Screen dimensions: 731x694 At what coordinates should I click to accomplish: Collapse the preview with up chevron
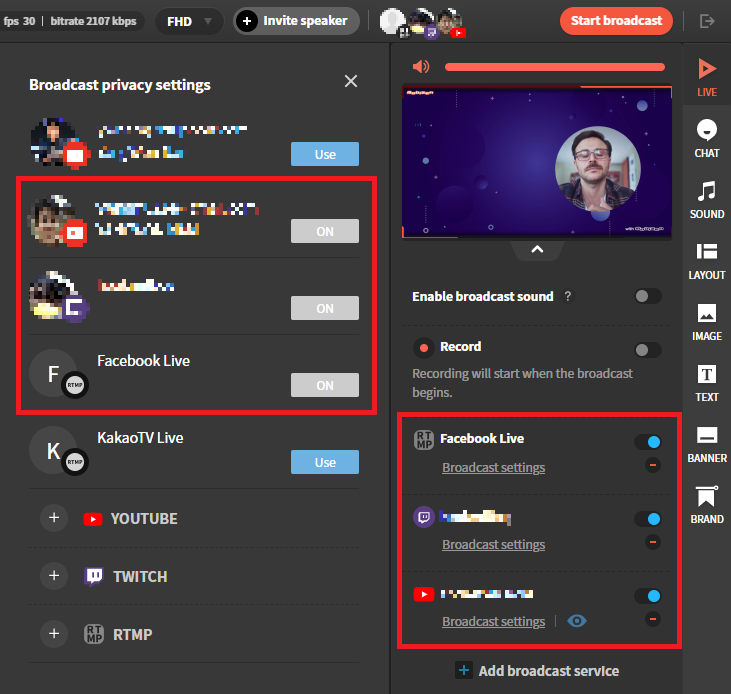pyautogui.click(x=537, y=249)
